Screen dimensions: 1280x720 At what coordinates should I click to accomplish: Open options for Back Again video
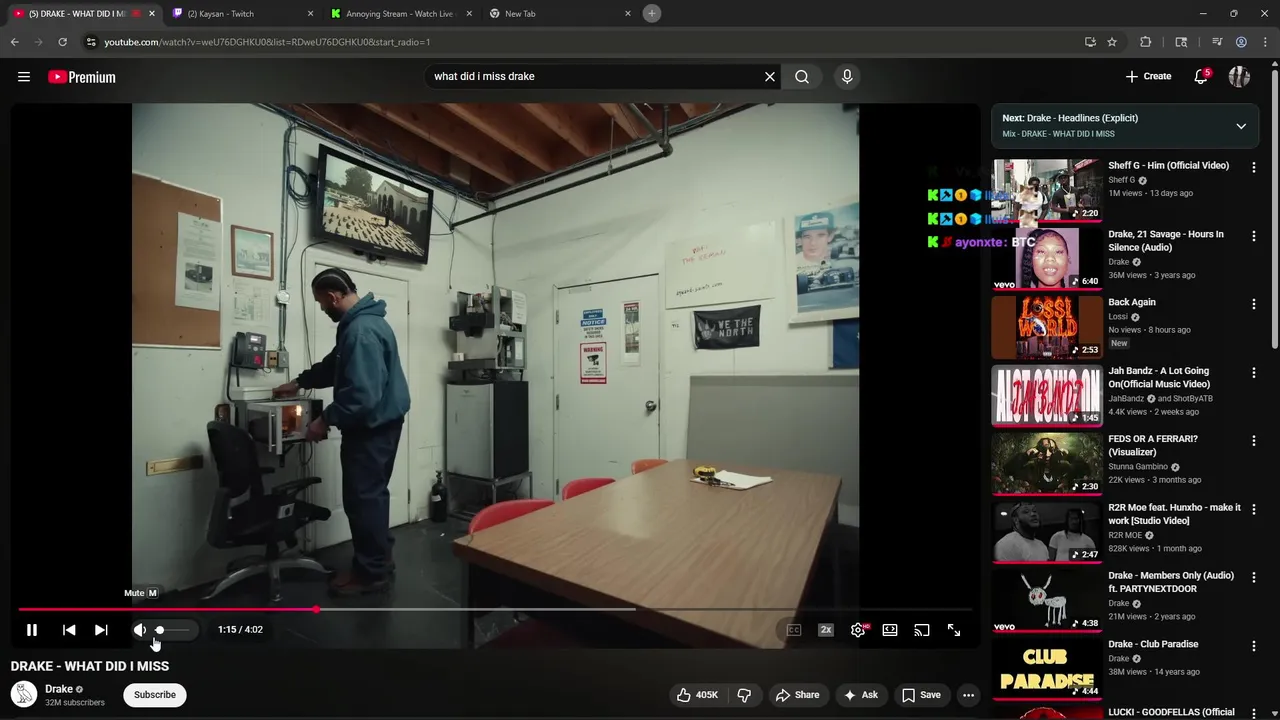coord(1253,304)
